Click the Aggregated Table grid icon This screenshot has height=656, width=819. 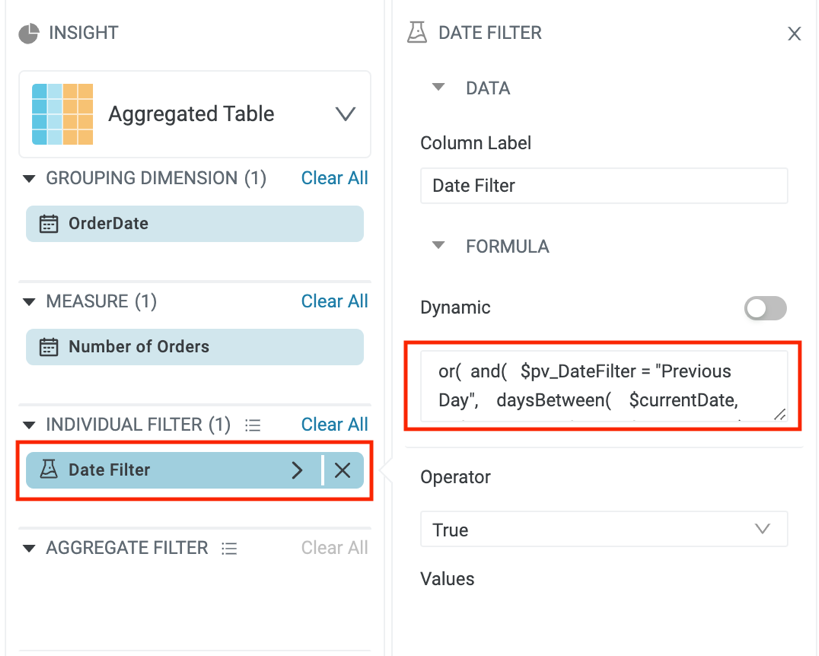pos(62,114)
